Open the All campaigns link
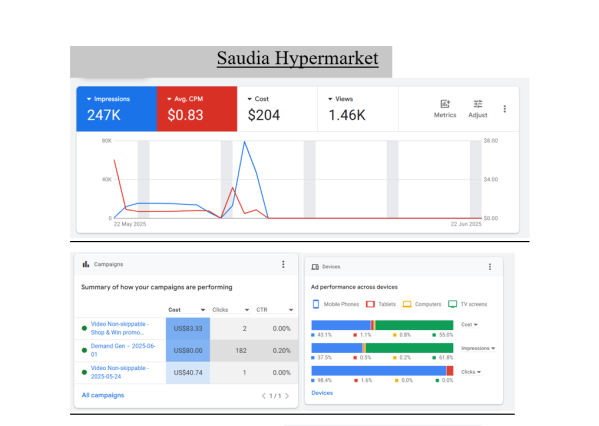This screenshot has width=599, height=426. (103, 395)
